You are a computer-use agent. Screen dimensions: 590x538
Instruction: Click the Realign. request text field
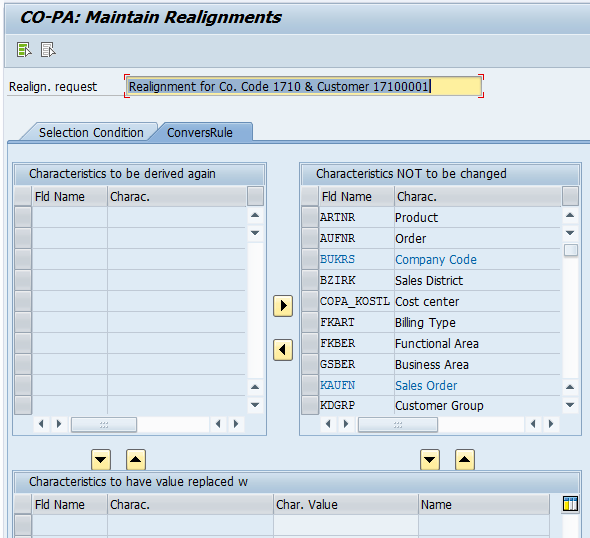304,87
